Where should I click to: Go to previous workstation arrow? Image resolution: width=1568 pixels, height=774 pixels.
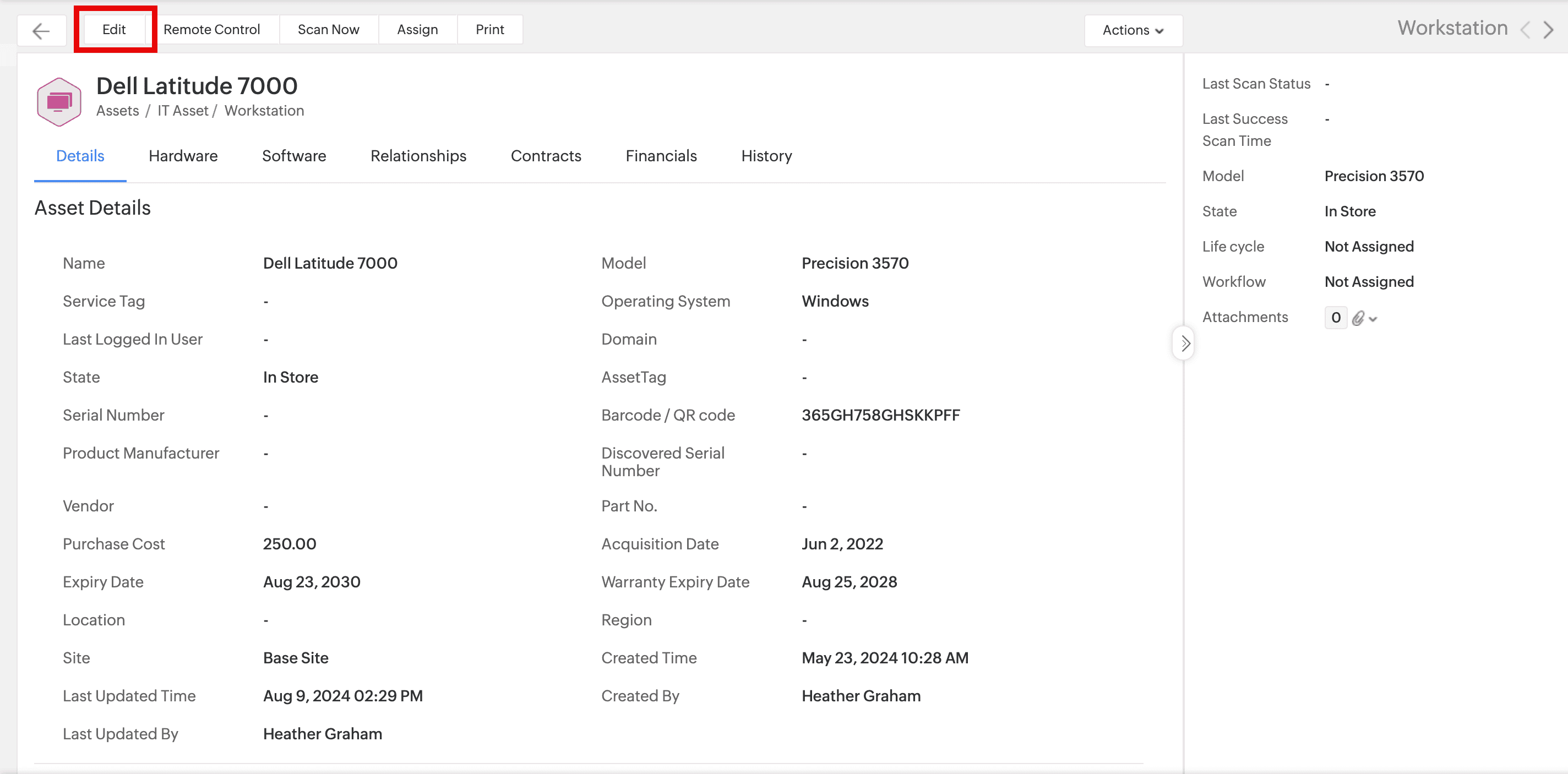1525,29
